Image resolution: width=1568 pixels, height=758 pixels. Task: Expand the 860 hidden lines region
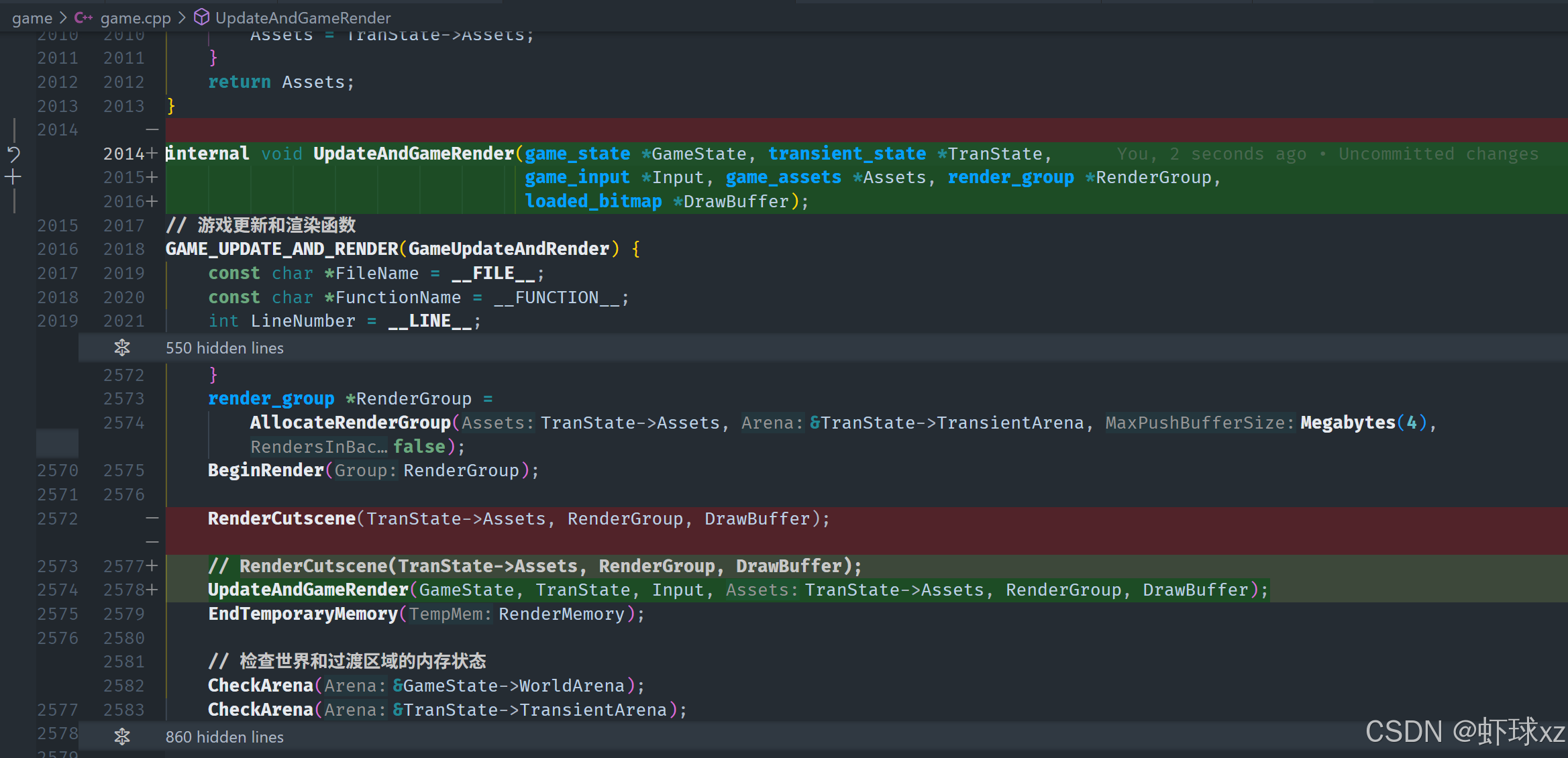[x=225, y=737]
